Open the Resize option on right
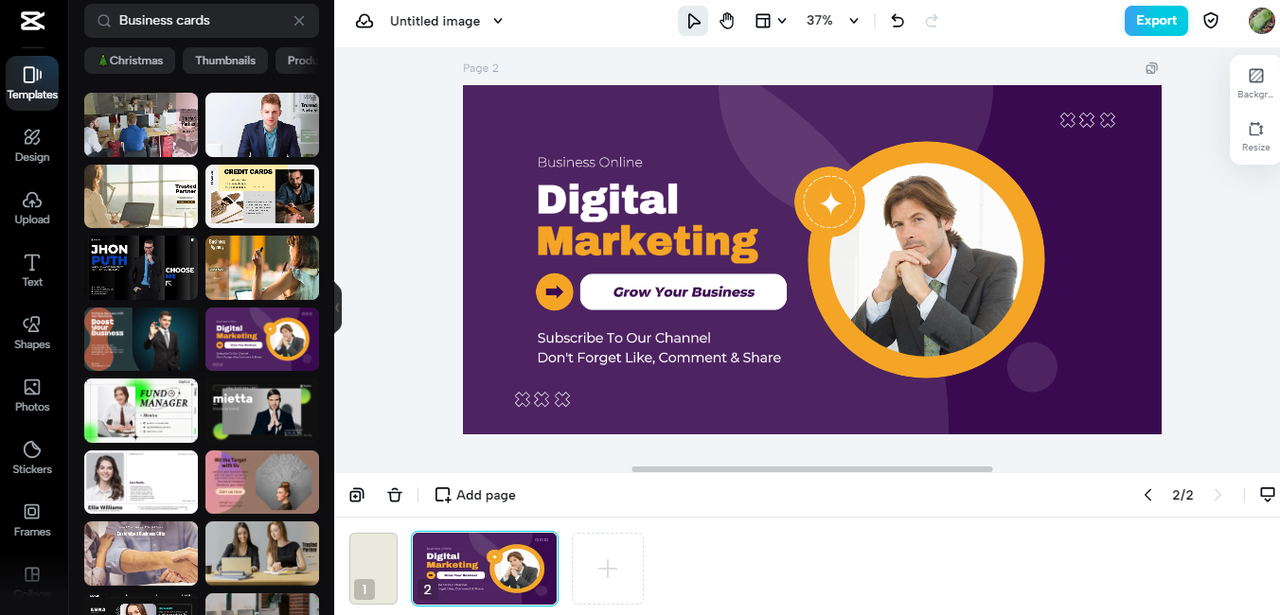This screenshot has width=1280, height=615. (x=1255, y=137)
